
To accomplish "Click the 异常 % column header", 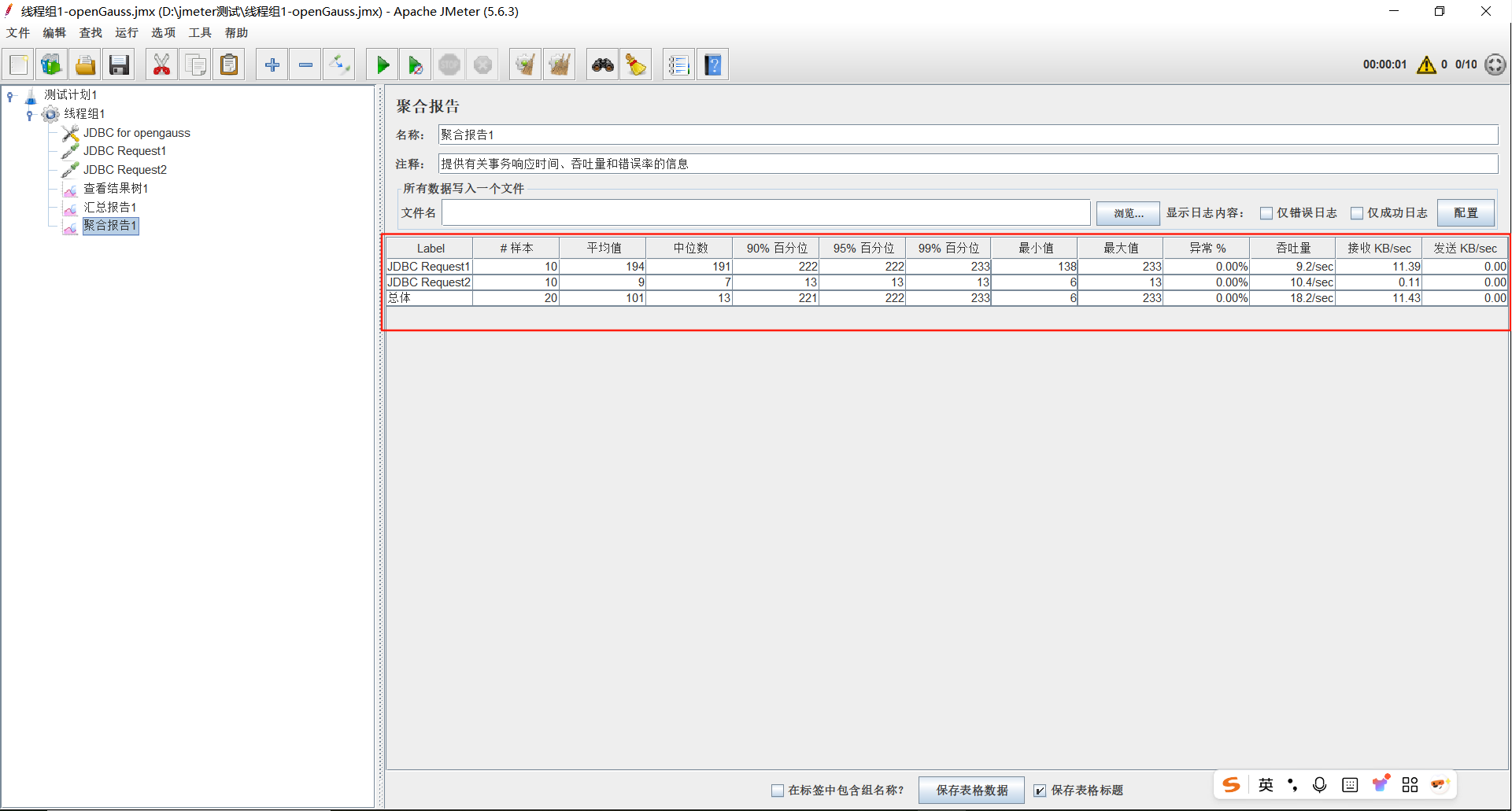I will click(1207, 248).
